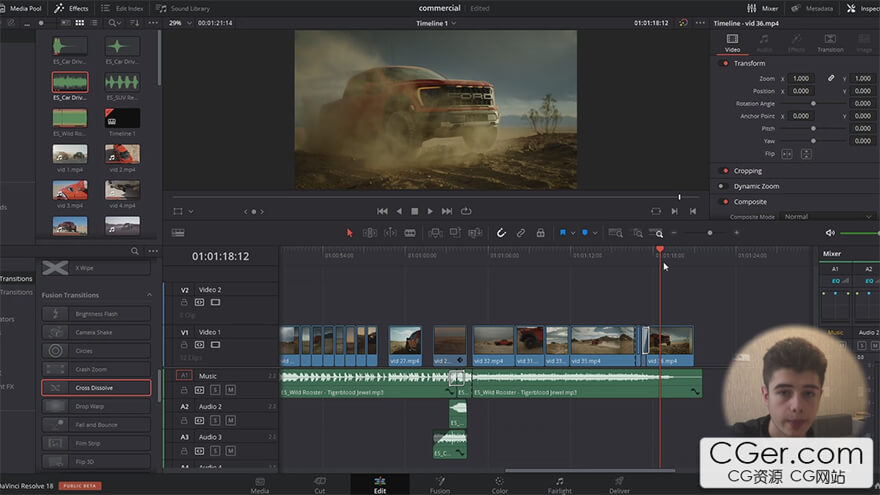Toggle the Composite section enable dot
The width and height of the screenshot is (880, 495).
(725, 201)
